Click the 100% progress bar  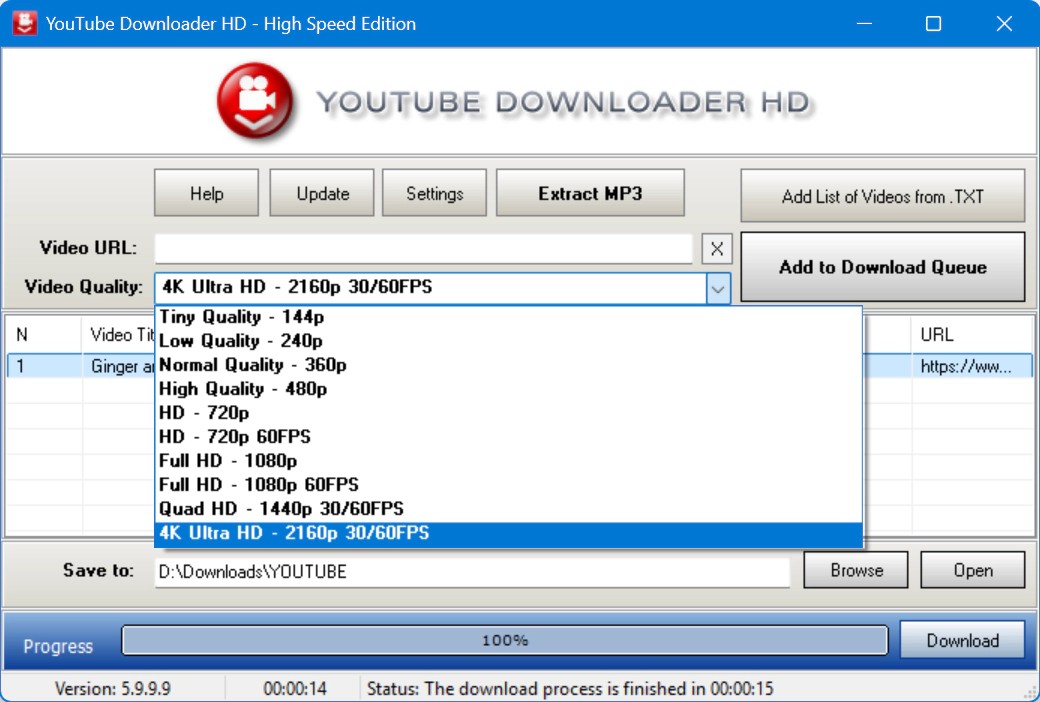504,640
